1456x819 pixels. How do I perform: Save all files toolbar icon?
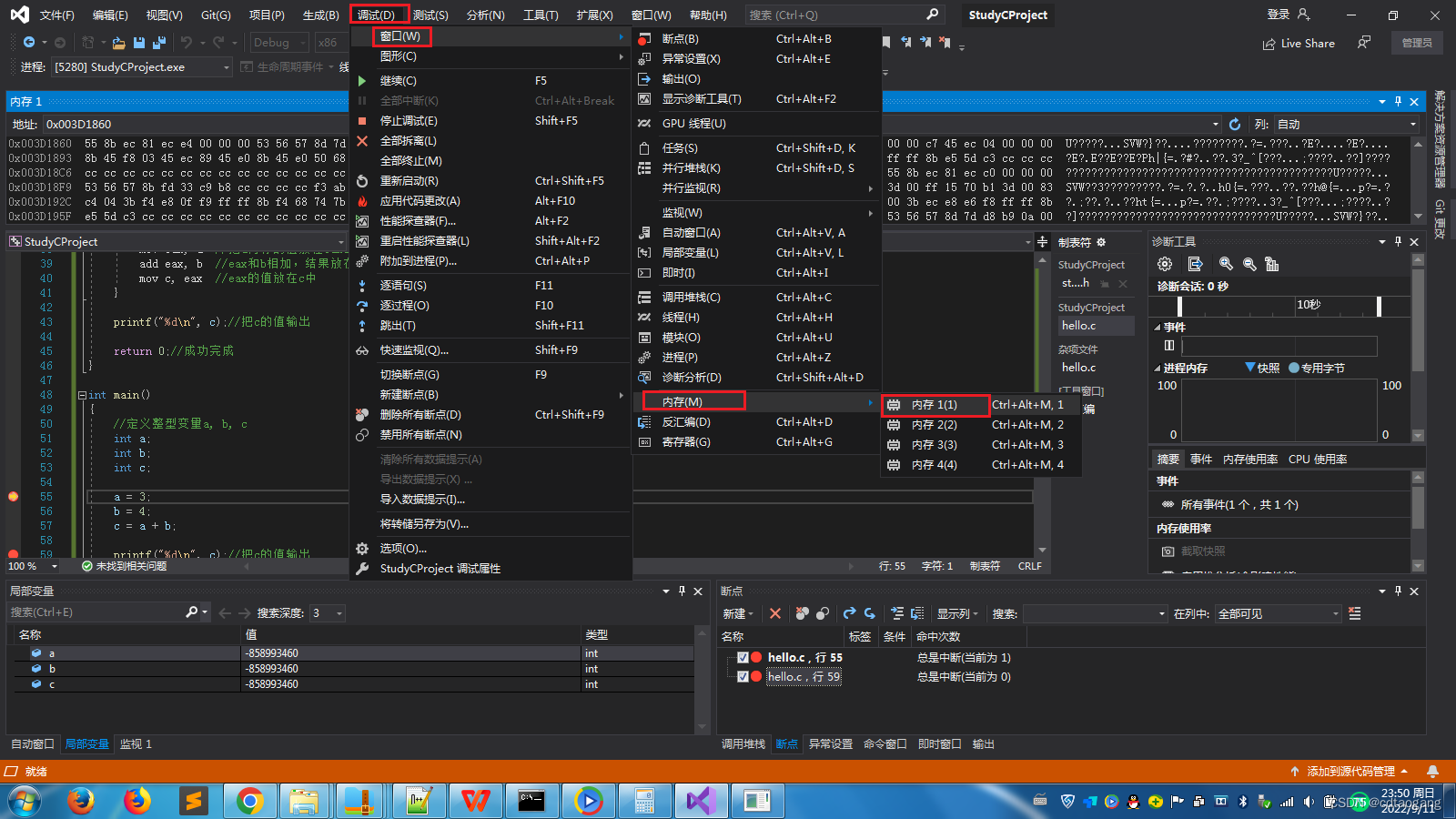159,43
